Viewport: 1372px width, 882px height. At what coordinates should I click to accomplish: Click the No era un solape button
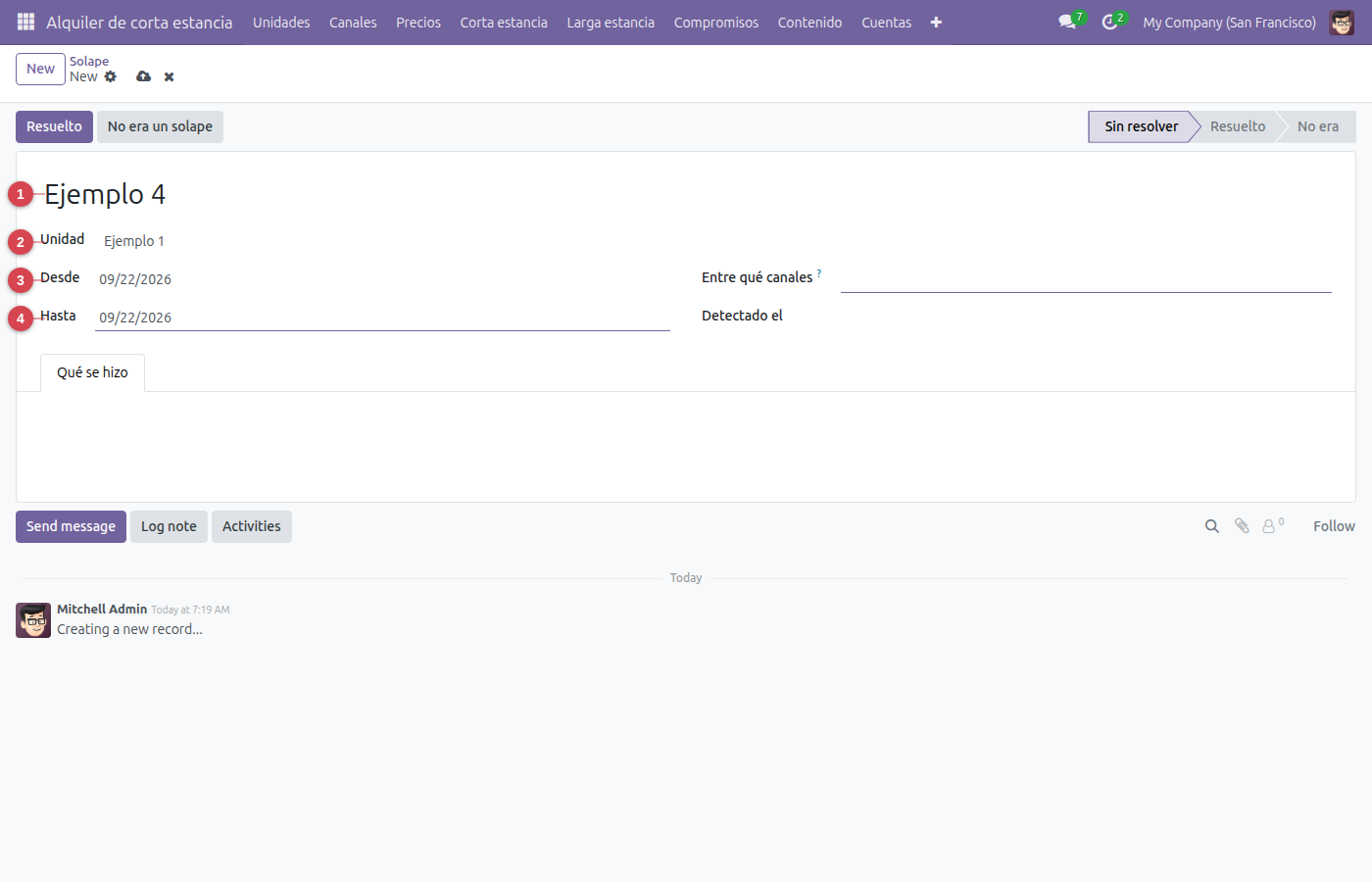[160, 126]
